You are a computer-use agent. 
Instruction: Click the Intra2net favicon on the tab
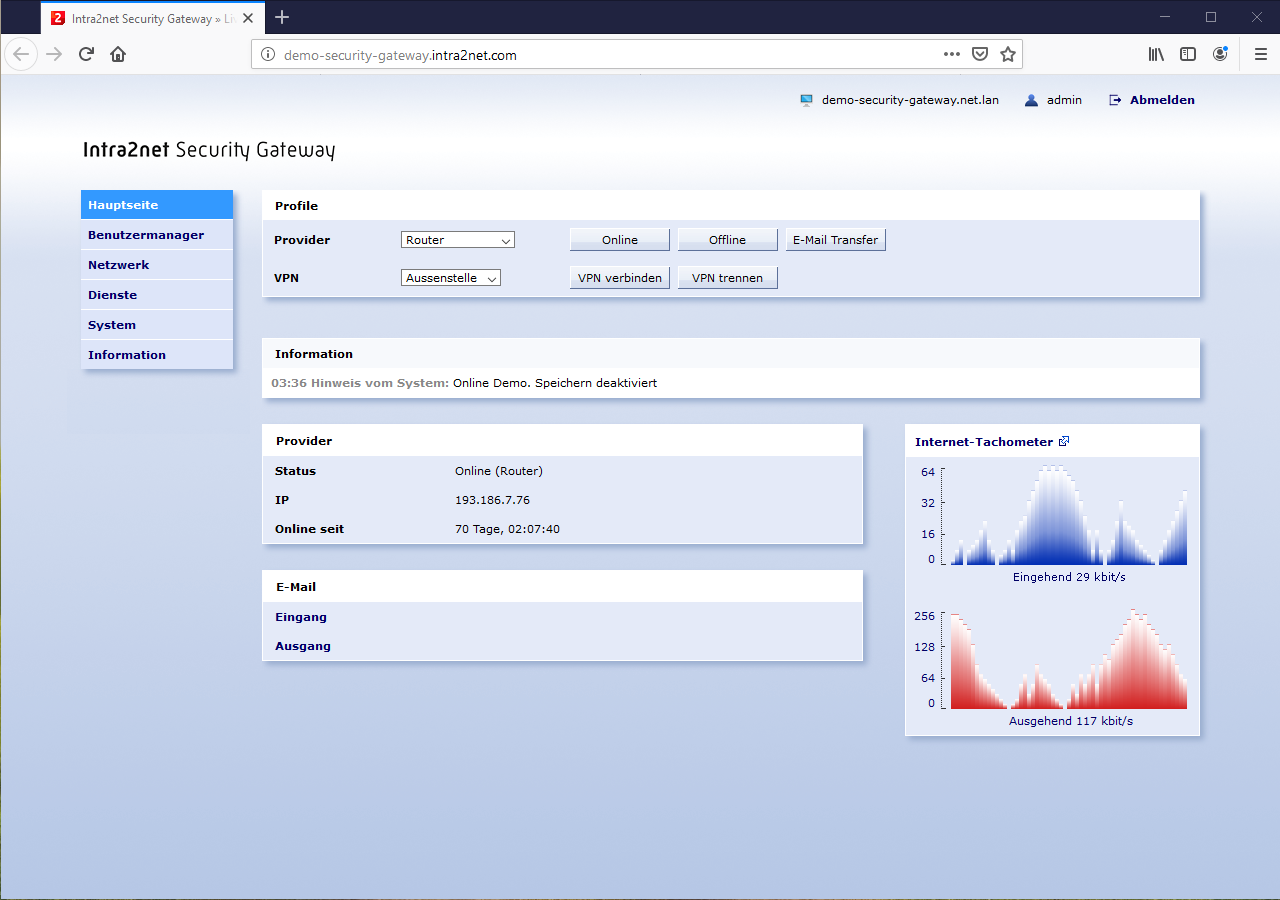click(58, 18)
